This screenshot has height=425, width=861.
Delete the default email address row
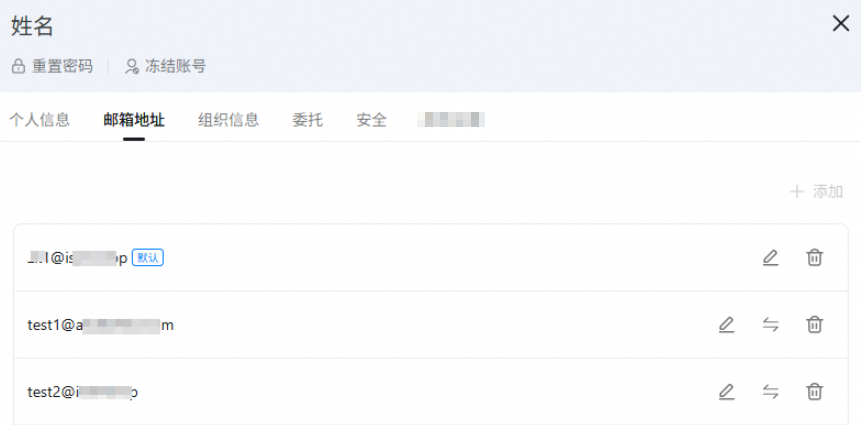(x=815, y=258)
